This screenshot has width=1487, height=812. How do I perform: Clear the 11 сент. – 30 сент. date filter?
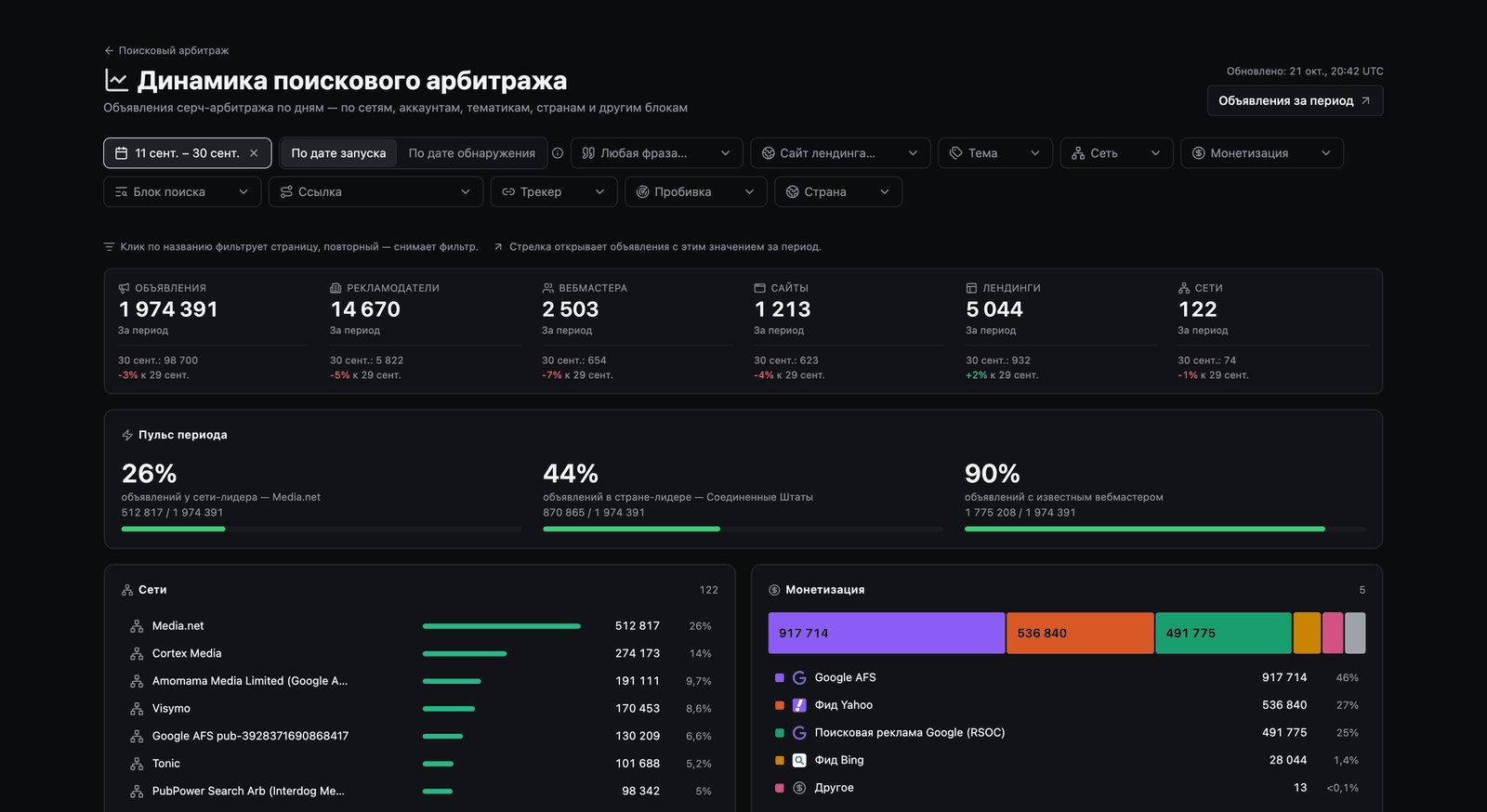254,153
